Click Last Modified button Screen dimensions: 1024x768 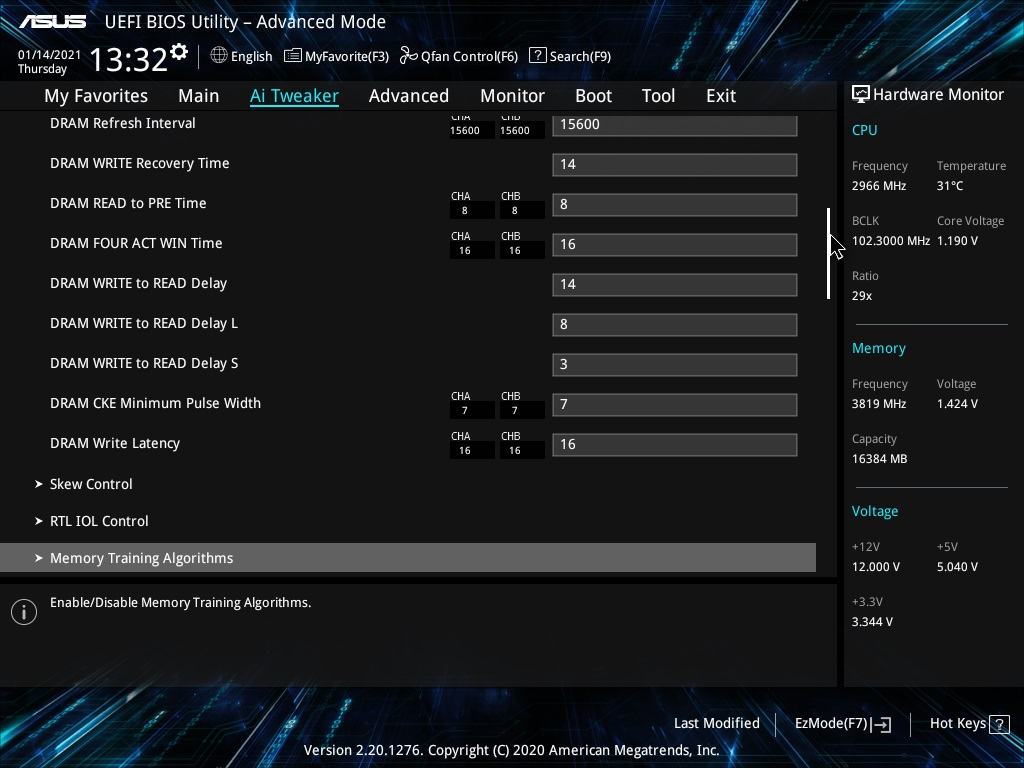(x=716, y=724)
